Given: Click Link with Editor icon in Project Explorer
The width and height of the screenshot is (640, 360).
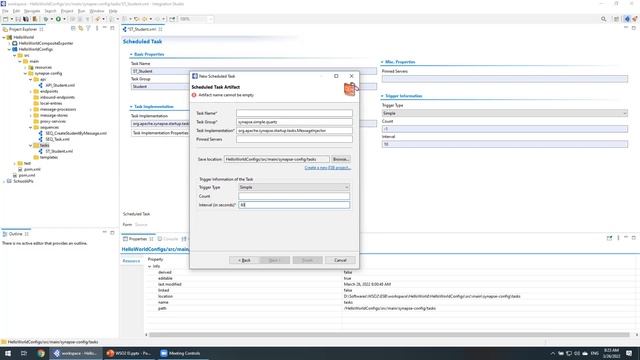Looking at the screenshot, I should point(80,29).
